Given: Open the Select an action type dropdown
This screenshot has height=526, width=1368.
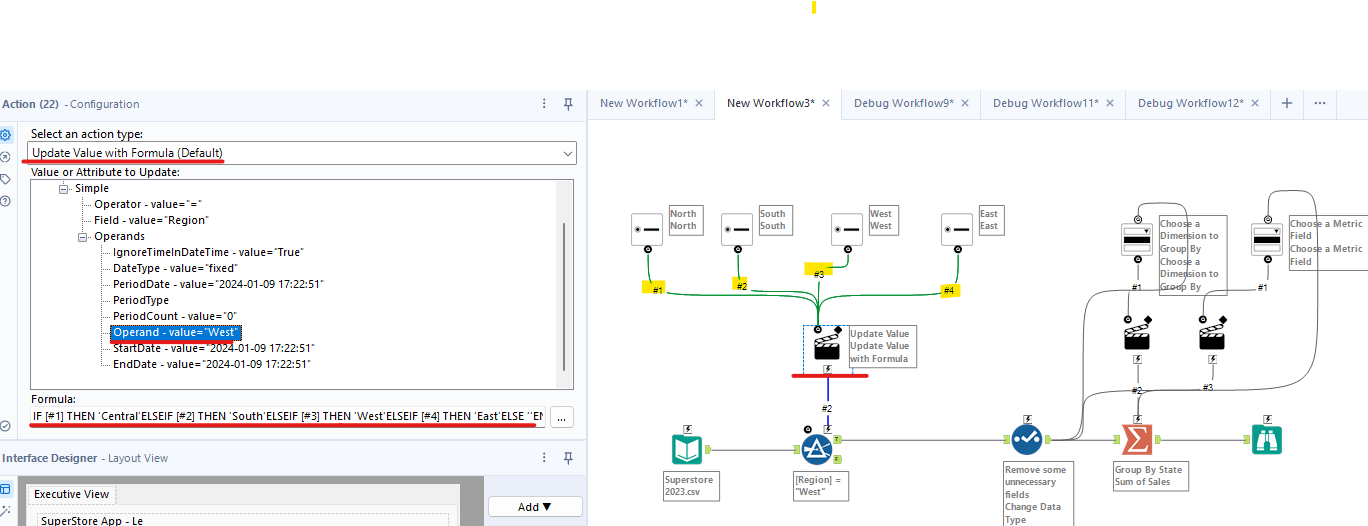Looking at the screenshot, I should (x=303, y=153).
